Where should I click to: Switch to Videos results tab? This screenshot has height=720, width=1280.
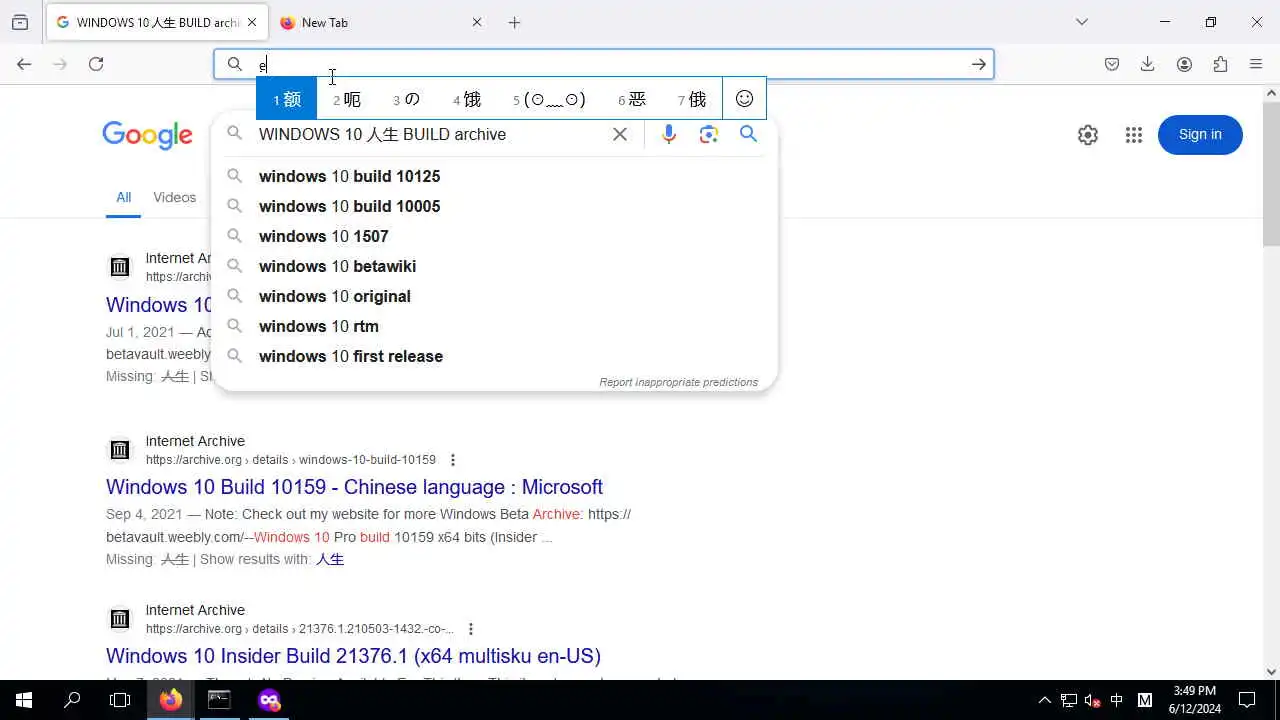[x=174, y=197]
